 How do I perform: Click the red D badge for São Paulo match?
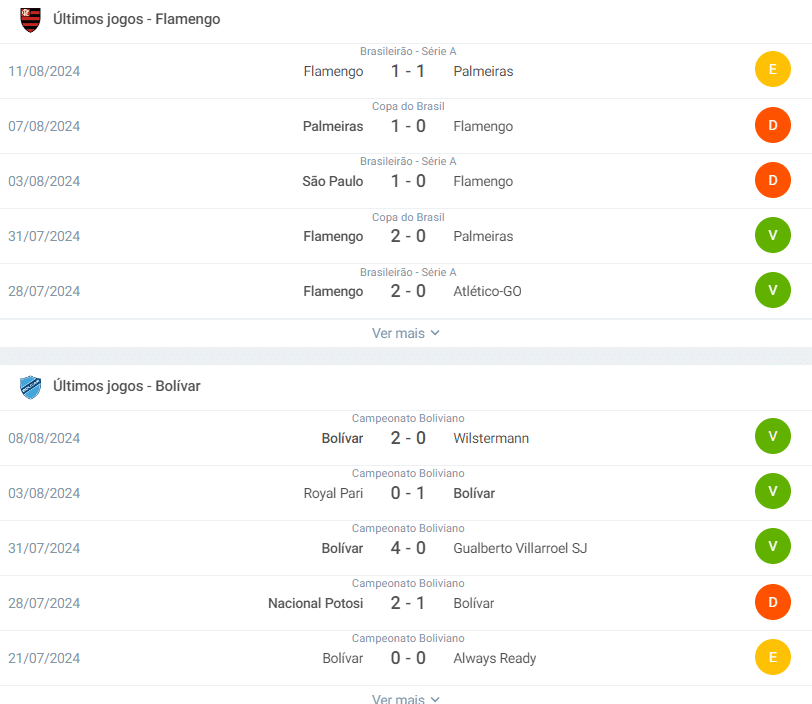point(773,180)
